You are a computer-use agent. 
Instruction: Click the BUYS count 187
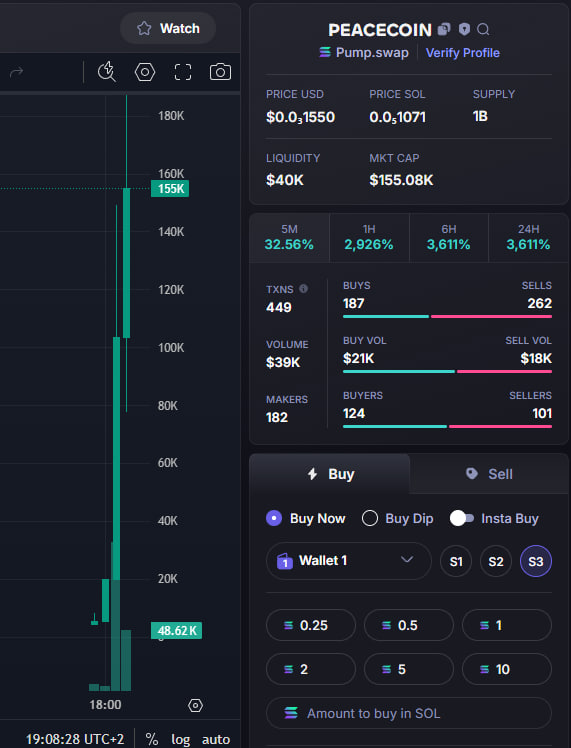point(353,303)
